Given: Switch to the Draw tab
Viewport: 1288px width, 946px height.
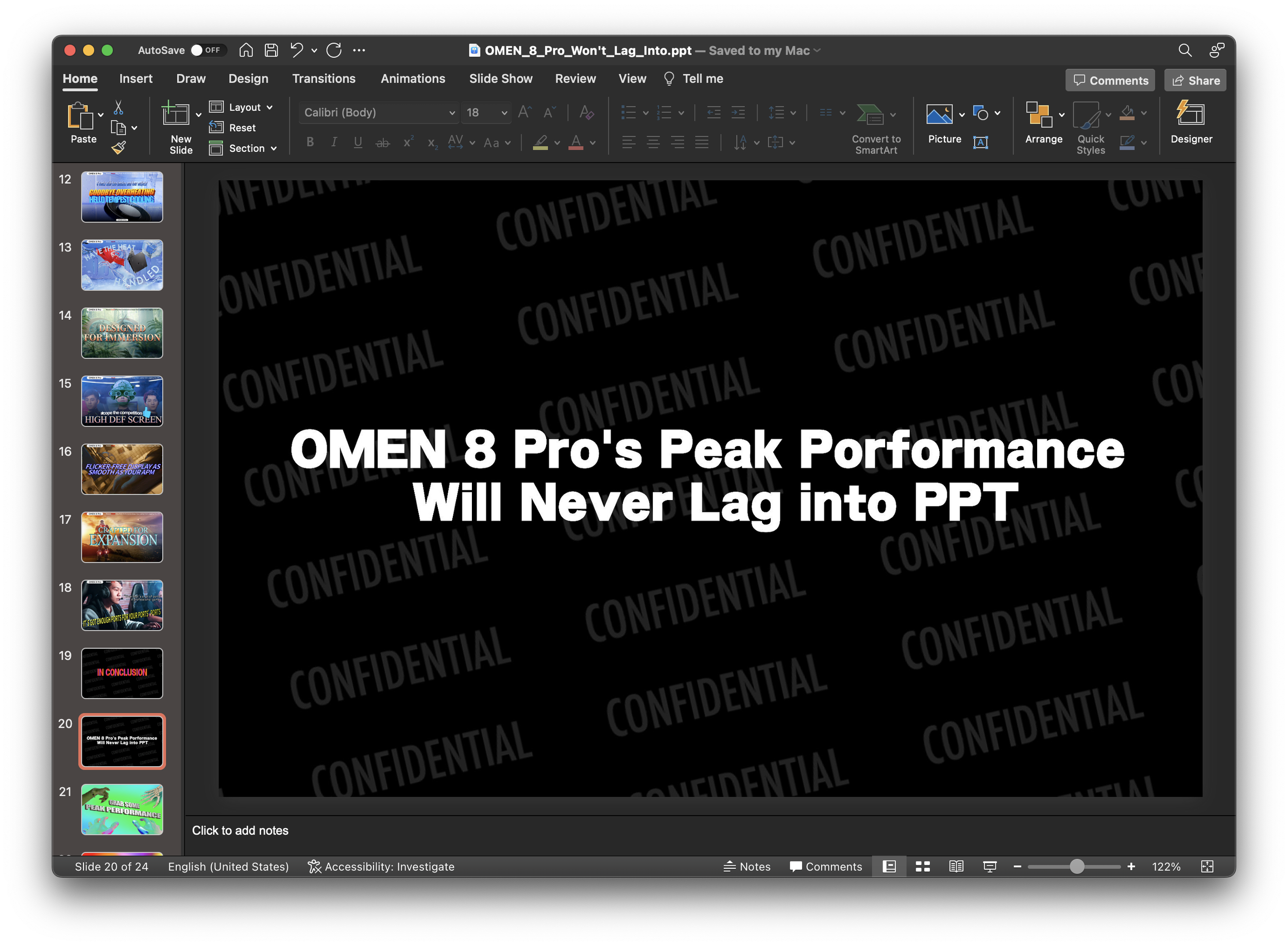Looking at the screenshot, I should tap(191, 79).
